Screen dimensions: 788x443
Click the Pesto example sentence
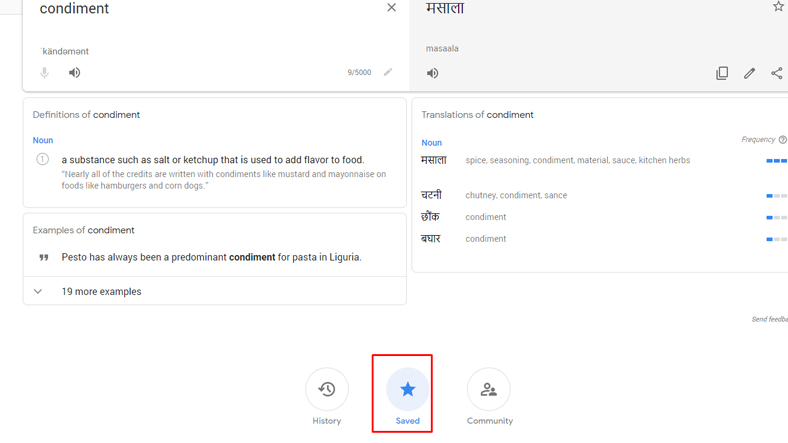(212, 257)
